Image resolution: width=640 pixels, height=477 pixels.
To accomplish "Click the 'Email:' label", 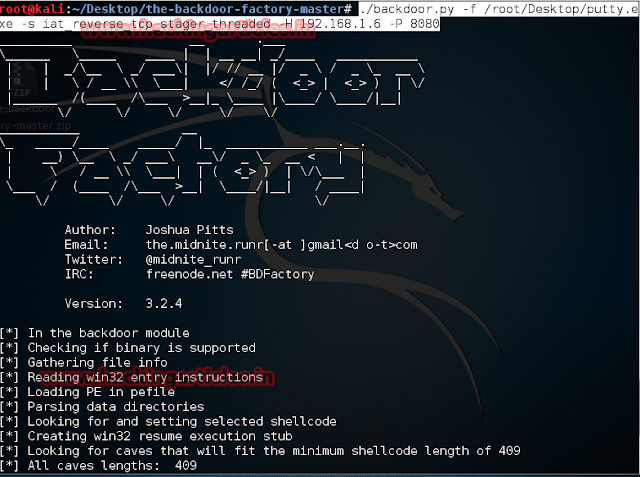I will tap(87, 244).
